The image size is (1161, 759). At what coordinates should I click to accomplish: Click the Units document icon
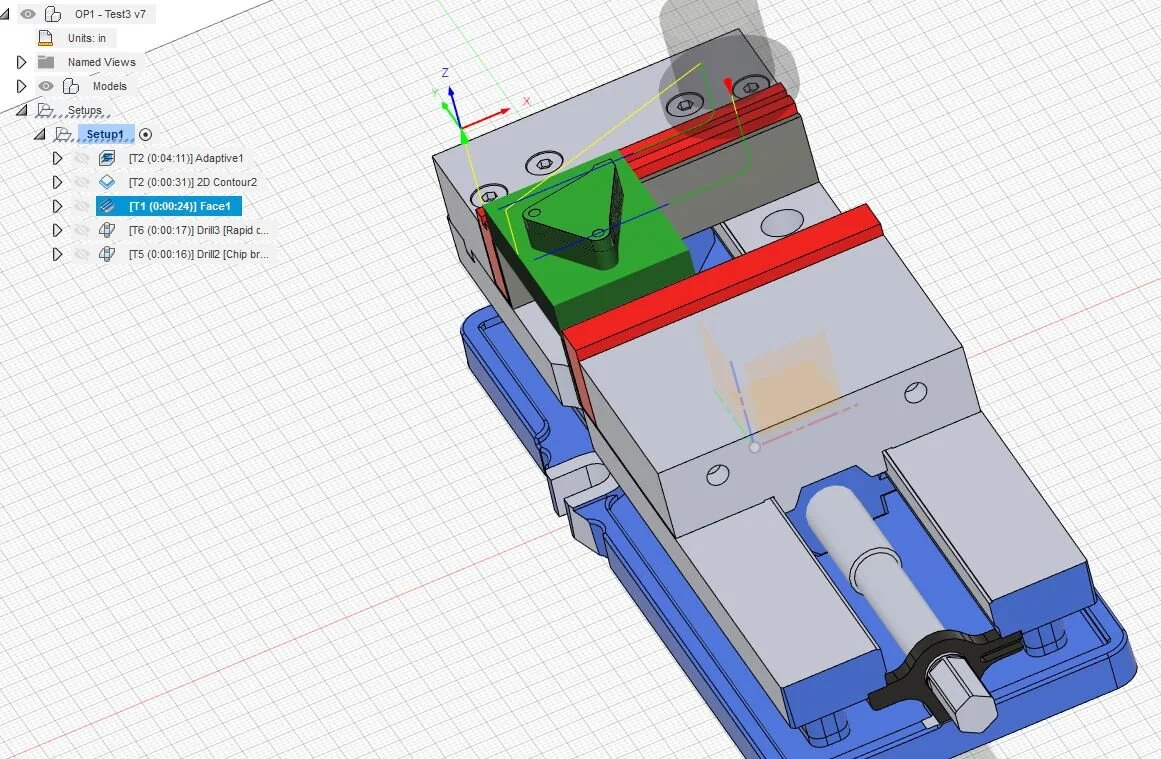(x=45, y=38)
